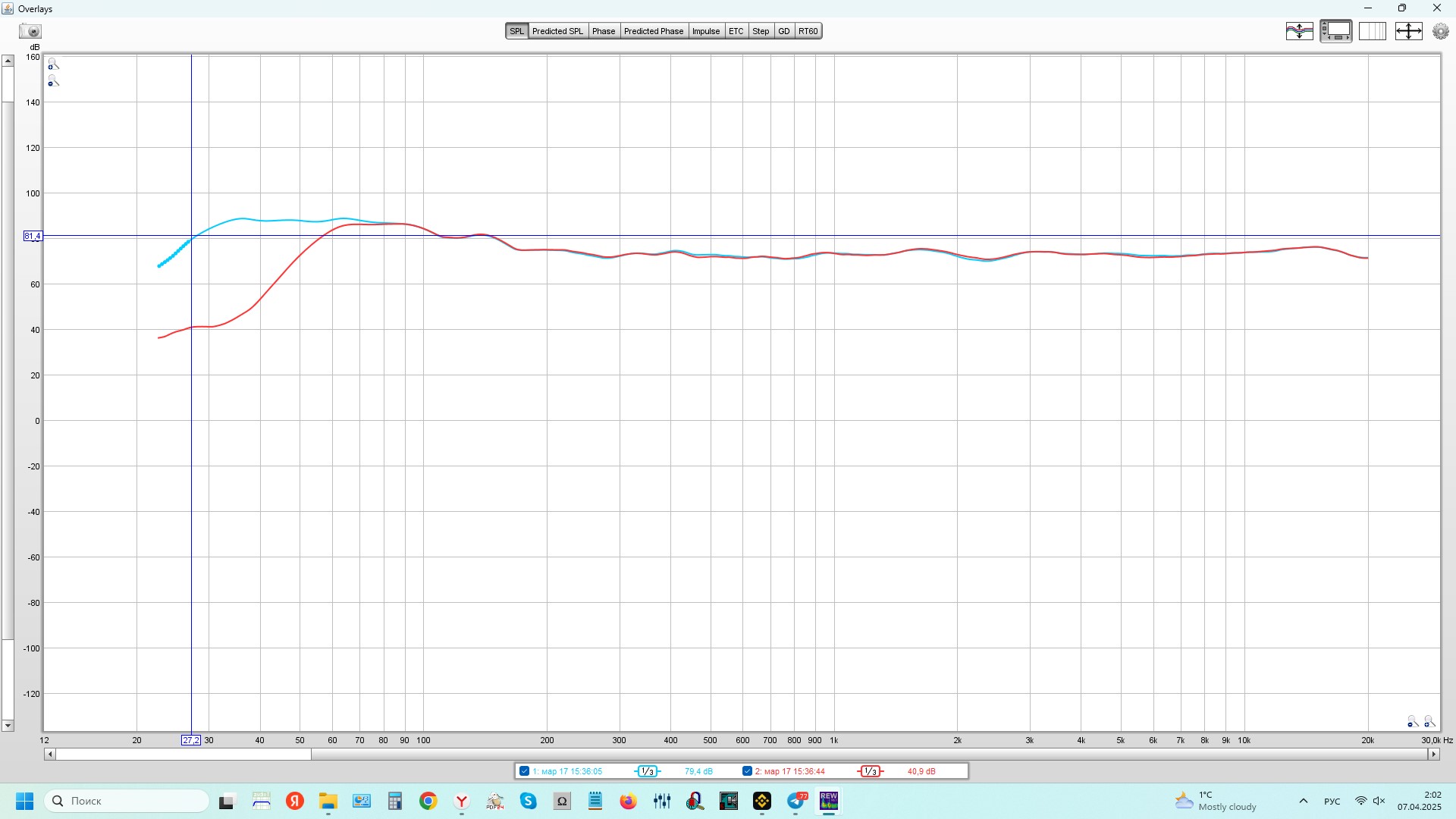Uncheck trace 2 мар 17 15:36:44
This screenshot has width=1456, height=819.
point(747,771)
